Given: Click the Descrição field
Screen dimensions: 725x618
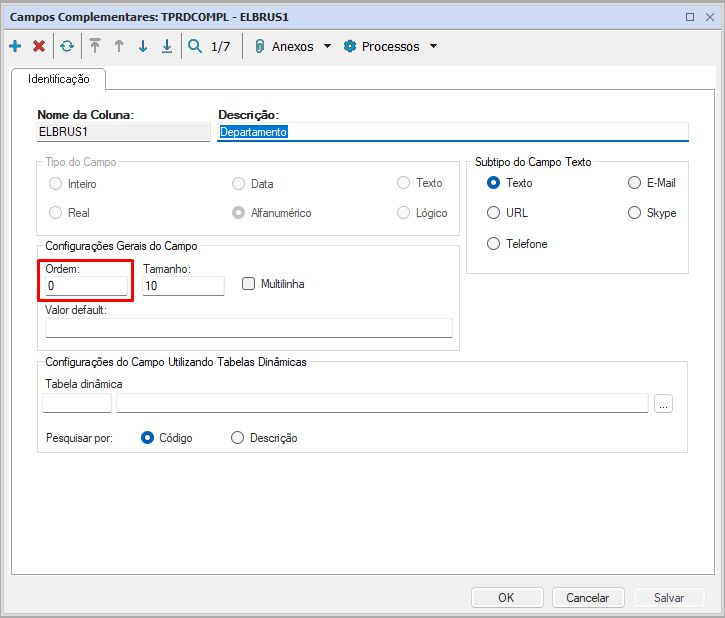Looking at the screenshot, I should 453,132.
